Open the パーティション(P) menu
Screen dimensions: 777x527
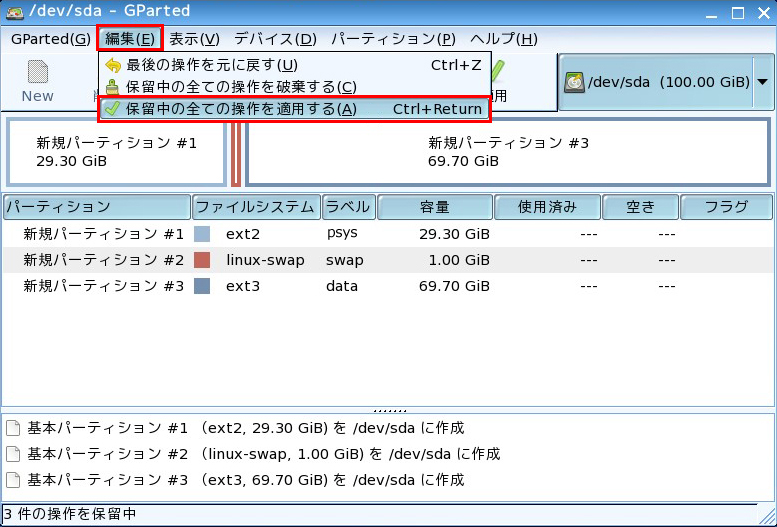pos(392,39)
